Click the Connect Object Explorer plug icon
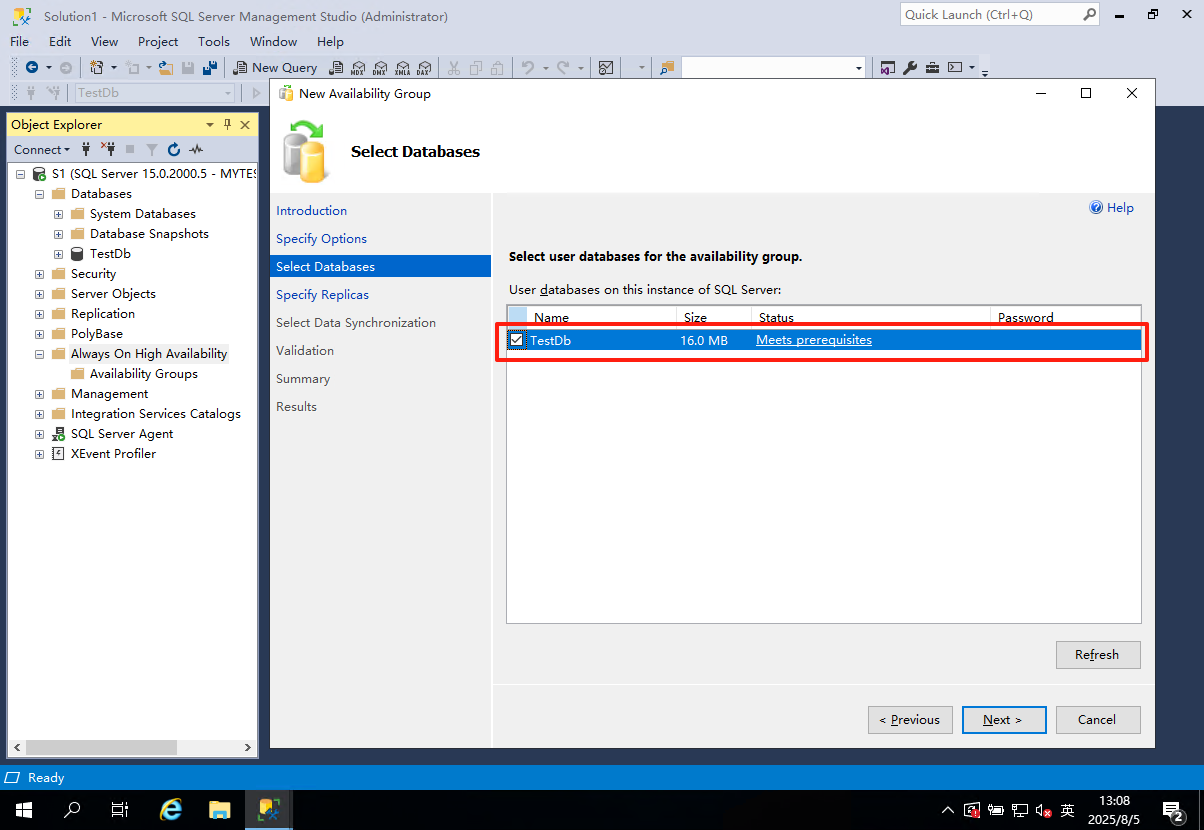The image size is (1204, 830). click(86, 149)
